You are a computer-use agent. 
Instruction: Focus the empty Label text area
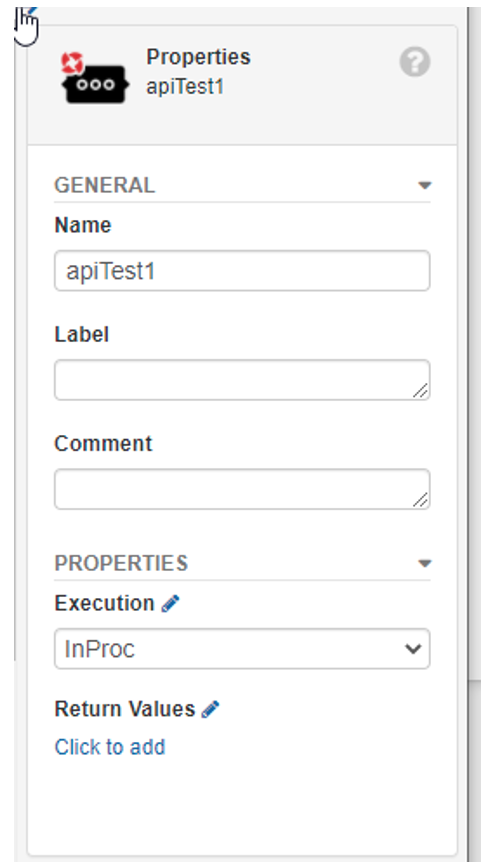tap(242, 380)
